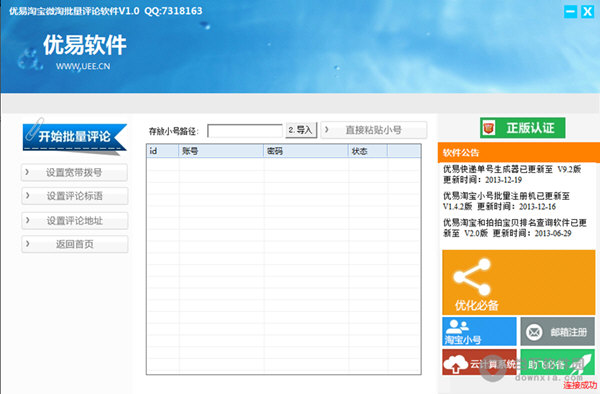This screenshot has width=600, height=394.
Task: Click the 优易软件 logo title
Action: click(x=85, y=45)
